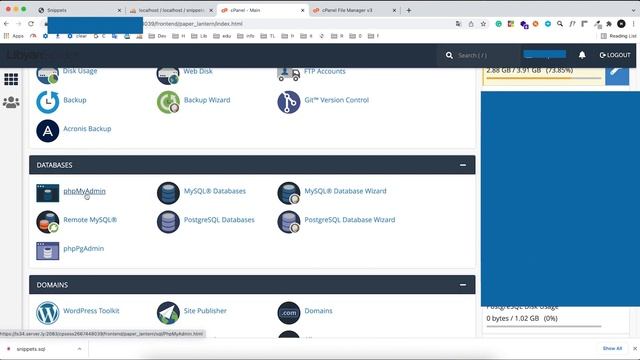Screen dimensions: 640x360
Task: Click the PostgreSQL Database Wizard icon
Action: click(x=289, y=222)
